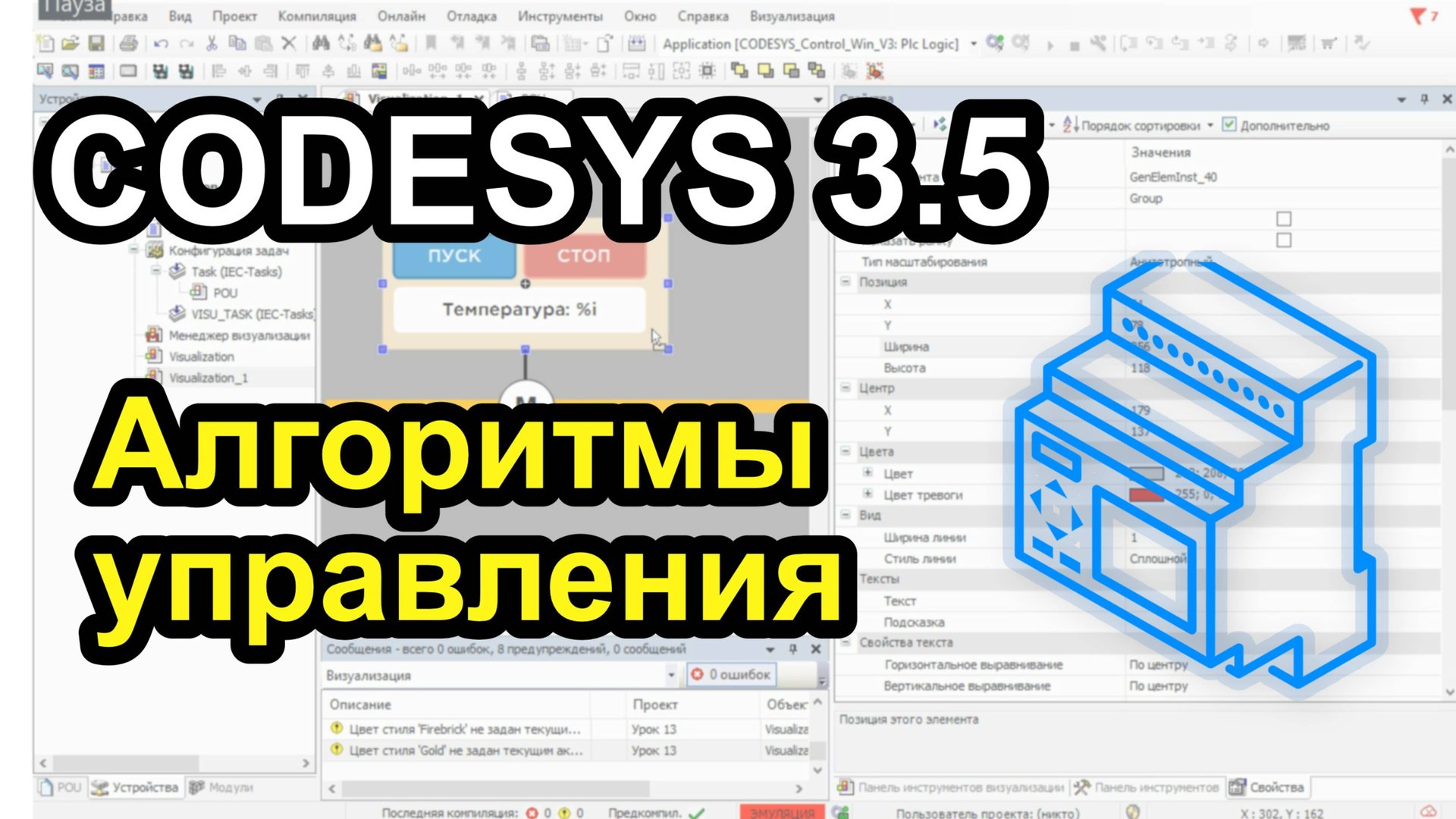The image size is (1456, 819).
Task: Click the red selection tool icon
Action: (x=874, y=72)
